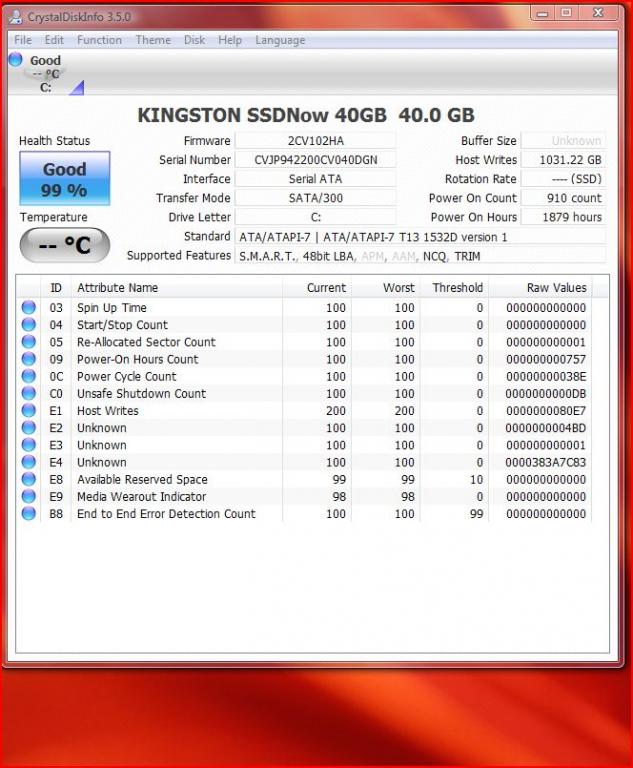Click raw value 0000000080E7
The image size is (633, 768).
coord(545,410)
